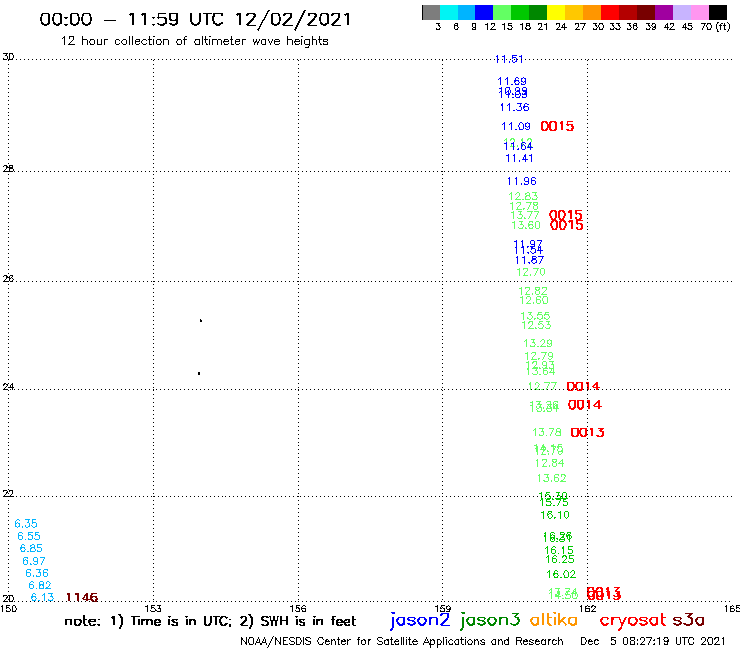Select the altika legend label
740x650 pixels.
point(554,619)
